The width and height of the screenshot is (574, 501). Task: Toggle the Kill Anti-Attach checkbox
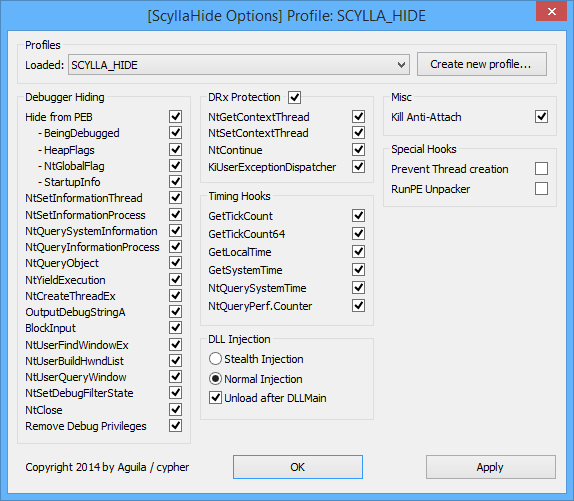point(541,117)
